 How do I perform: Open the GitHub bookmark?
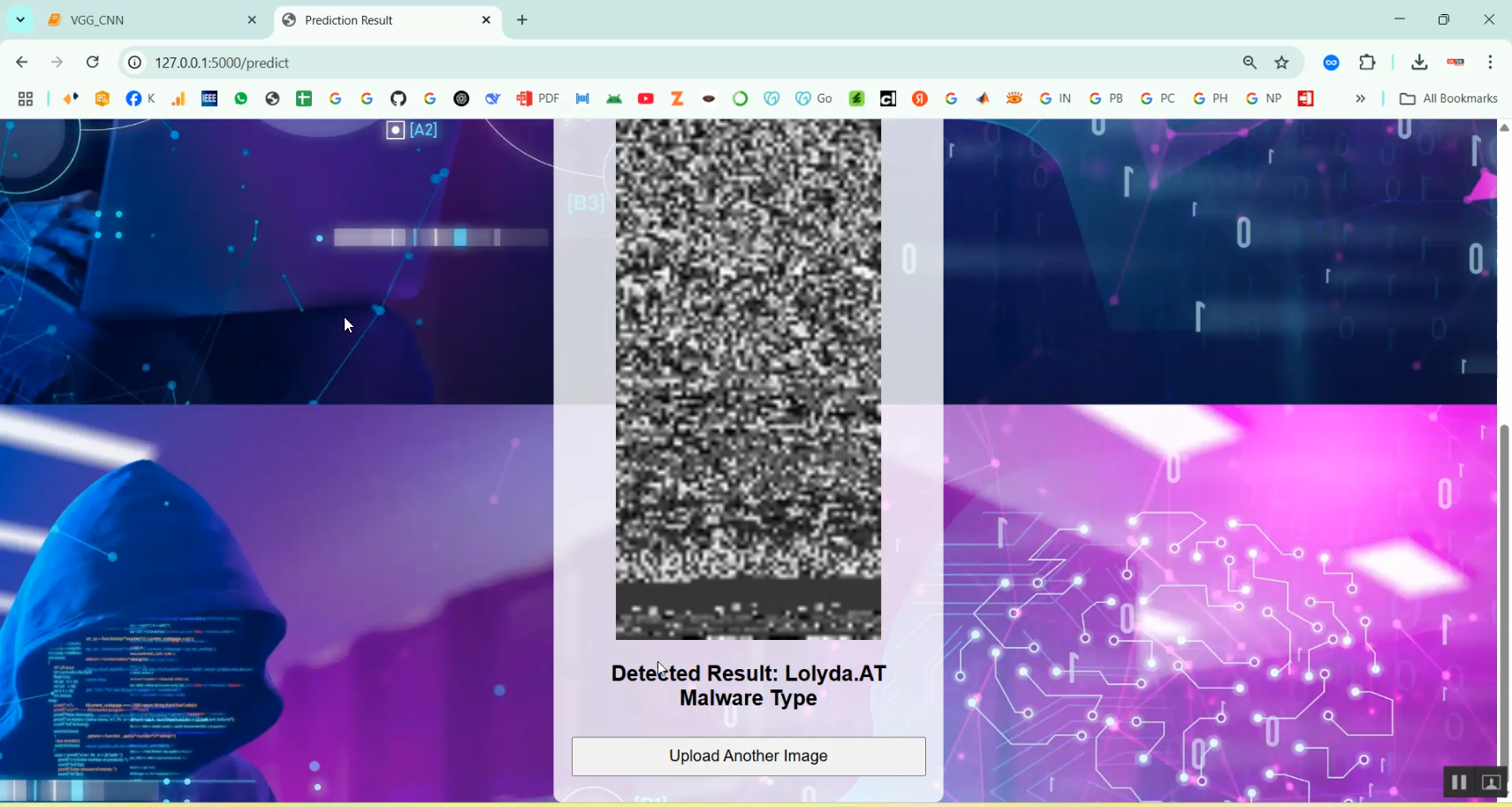coord(398,98)
